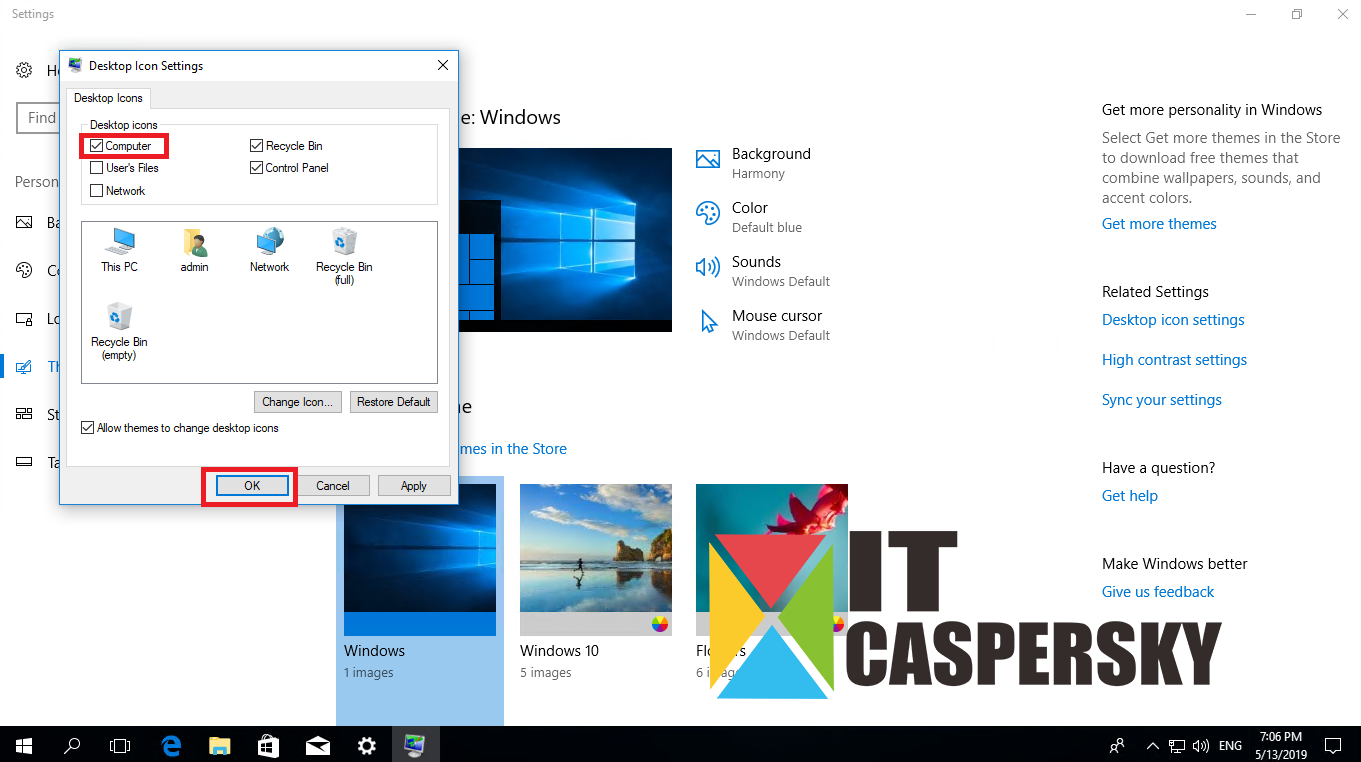
Task: Open Microsoft Store from taskbar
Action: (x=268, y=745)
